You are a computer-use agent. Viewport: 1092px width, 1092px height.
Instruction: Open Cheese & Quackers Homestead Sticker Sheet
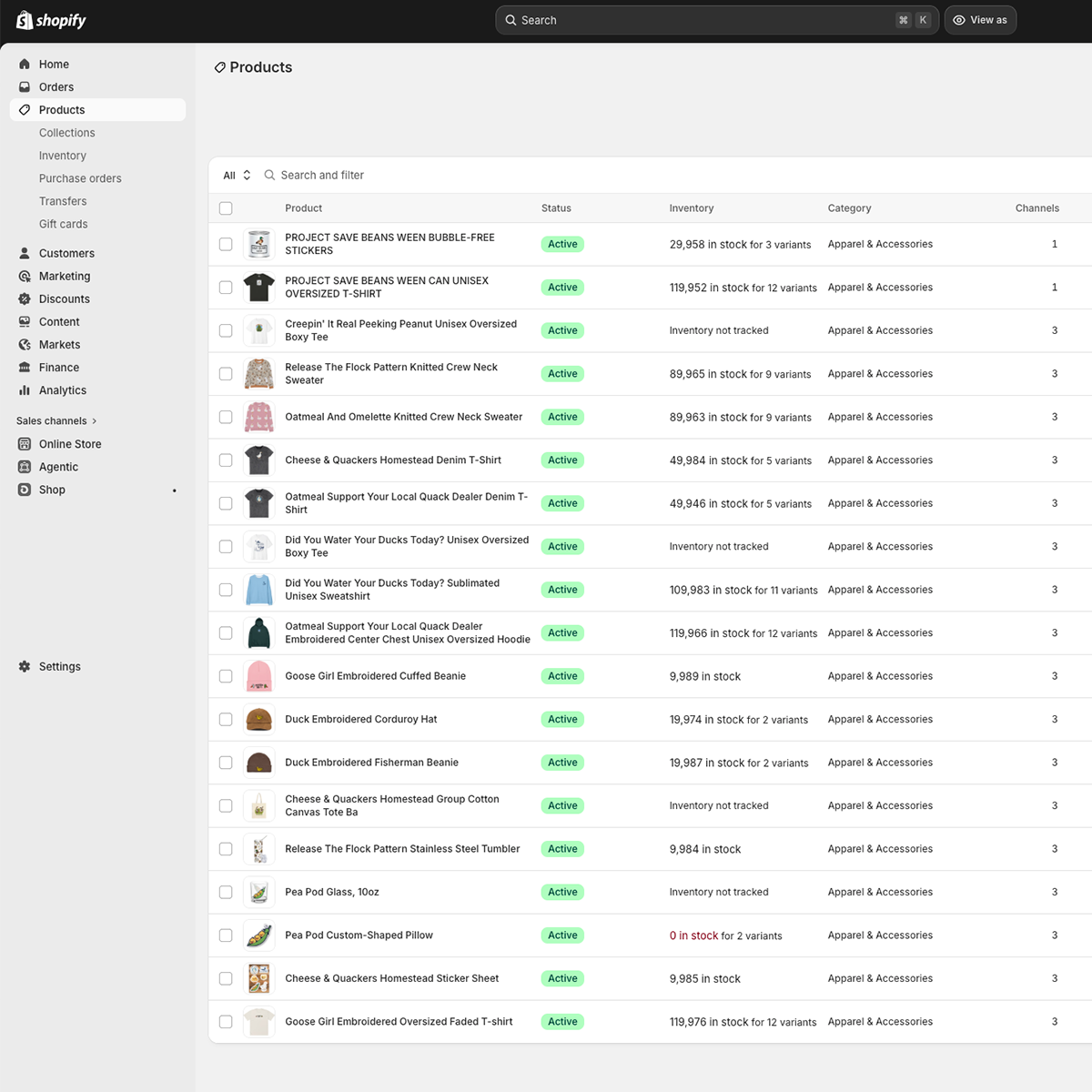[x=392, y=979]
